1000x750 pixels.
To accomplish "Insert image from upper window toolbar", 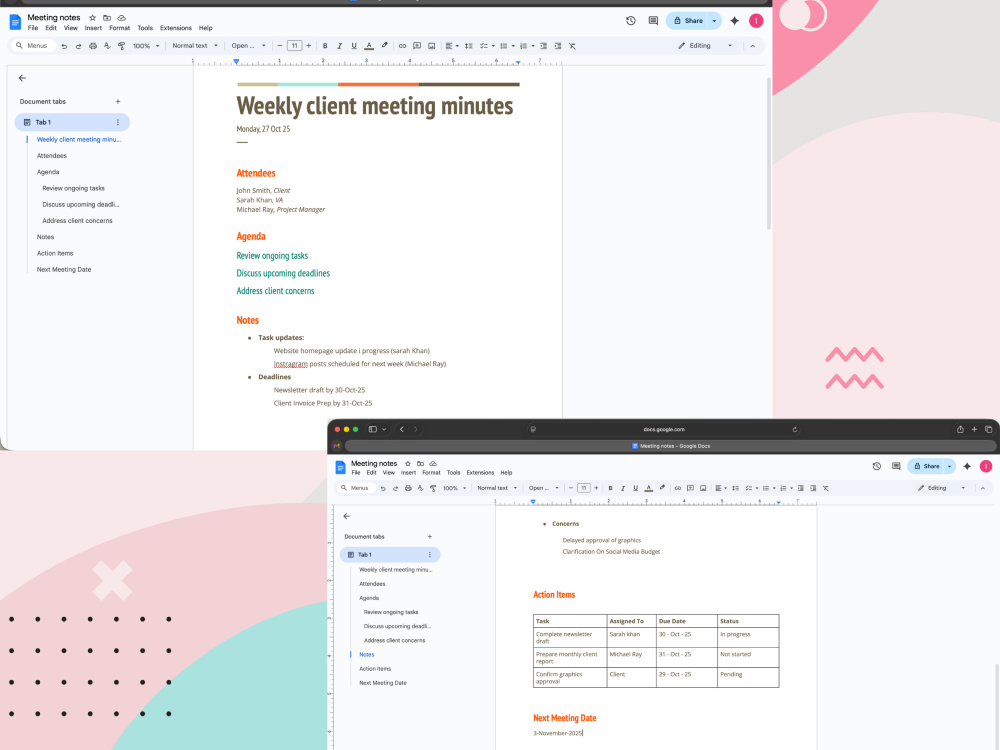I will 431,46.
